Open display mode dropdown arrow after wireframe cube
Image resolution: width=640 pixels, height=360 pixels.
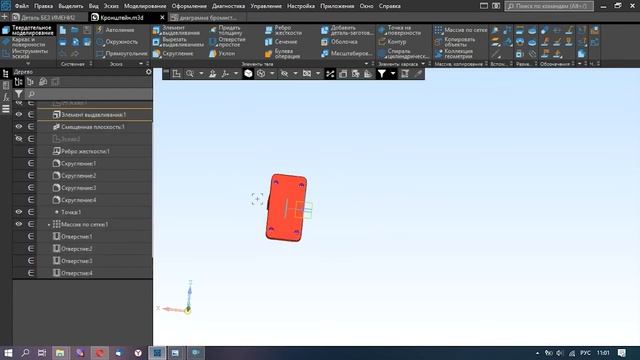[272, 73]
